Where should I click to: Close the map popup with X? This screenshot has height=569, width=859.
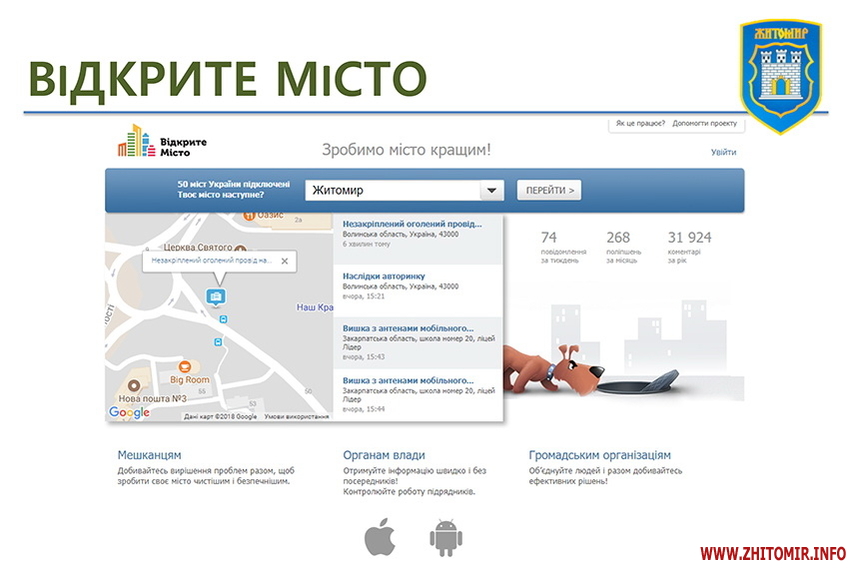click(x=284, y=261)
